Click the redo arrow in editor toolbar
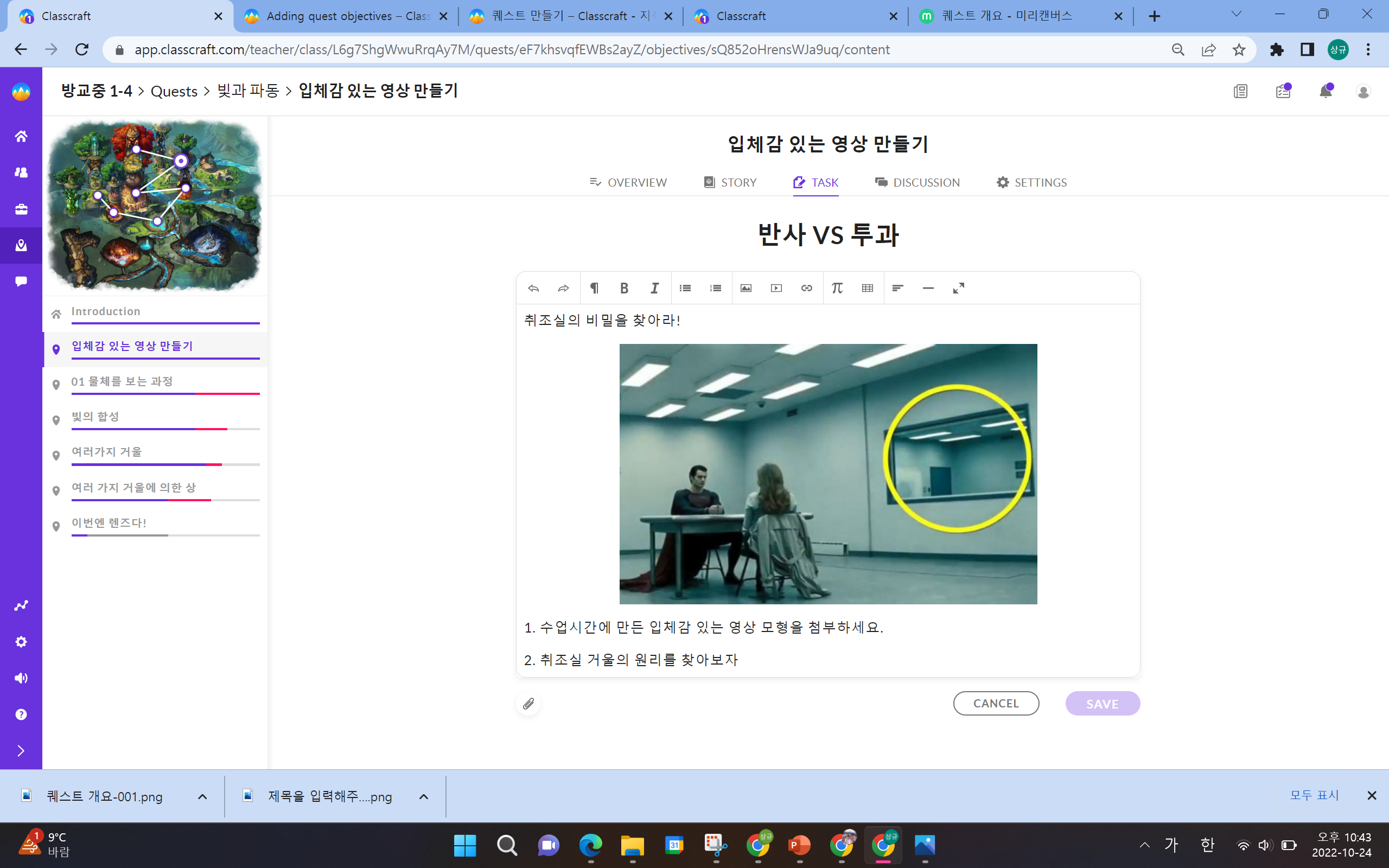This screenshot has width=1389, height=868. point(564,288)
